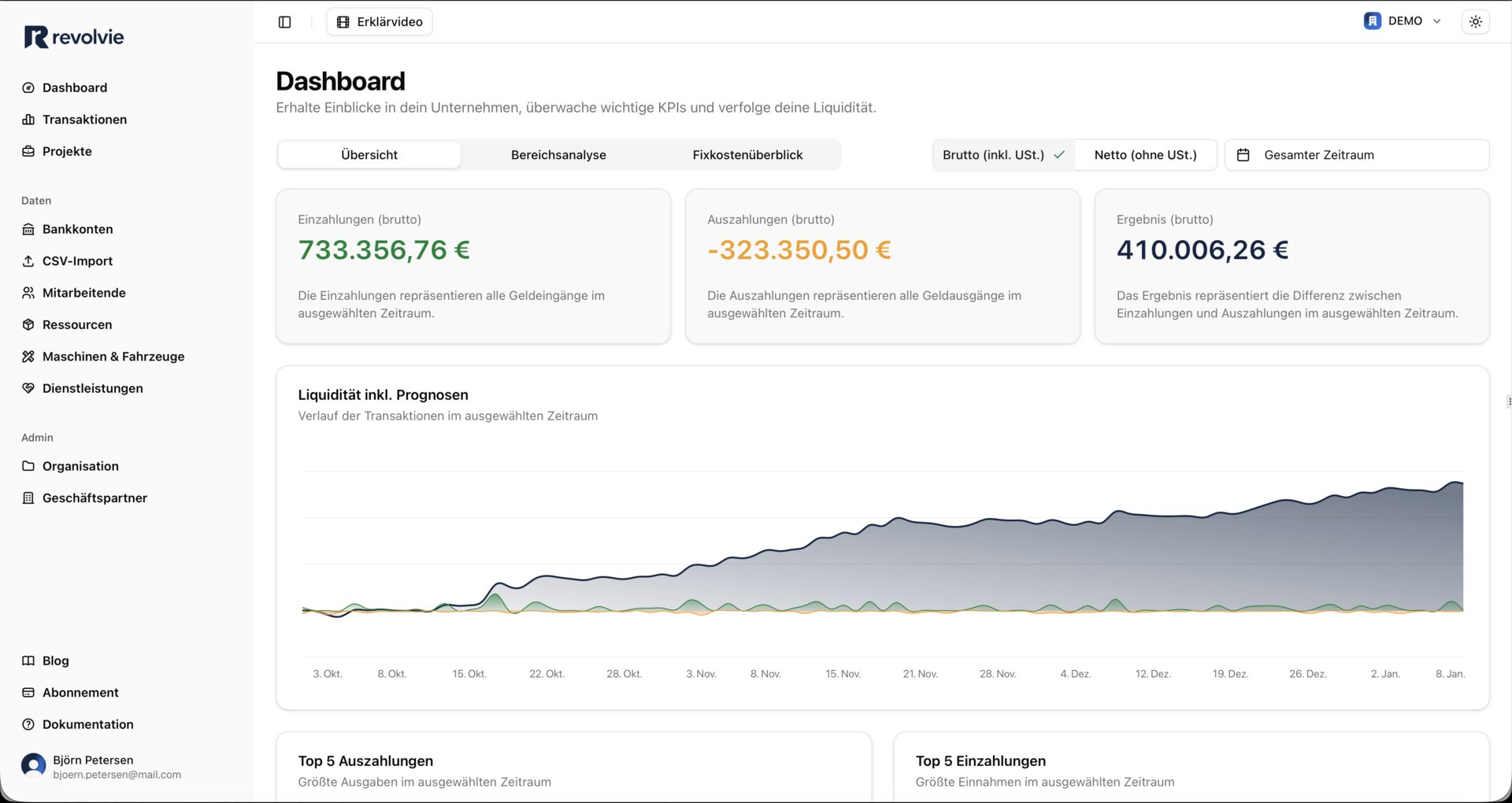
Task: Click the Geschäftspartner building icon
Action: [28, 498]
